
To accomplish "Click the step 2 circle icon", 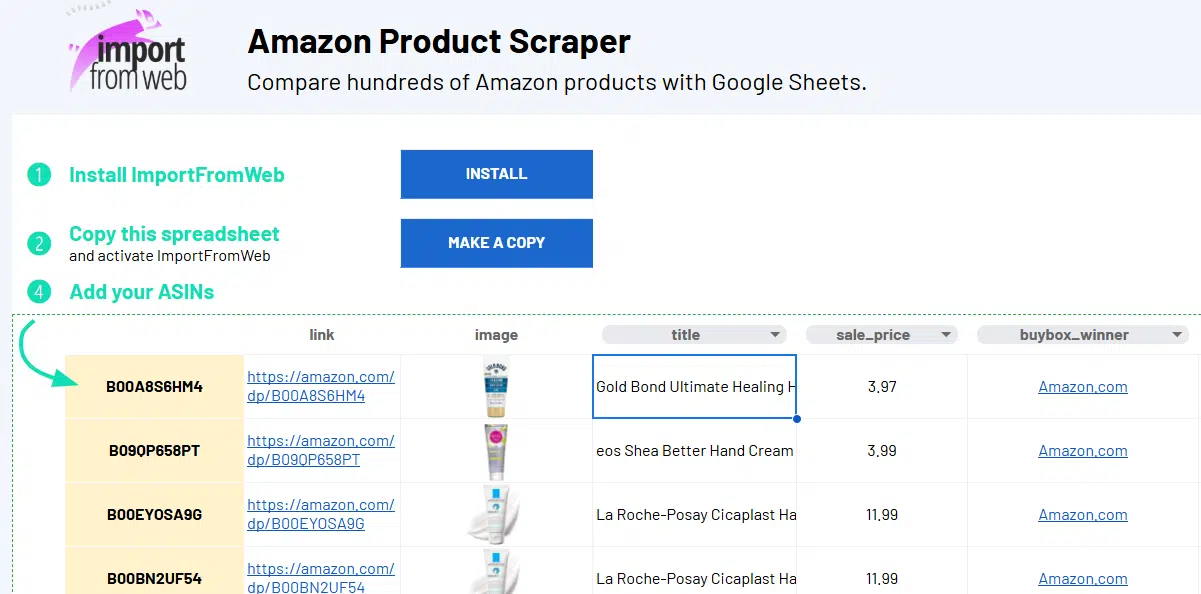I will click(x=39, y=243).
